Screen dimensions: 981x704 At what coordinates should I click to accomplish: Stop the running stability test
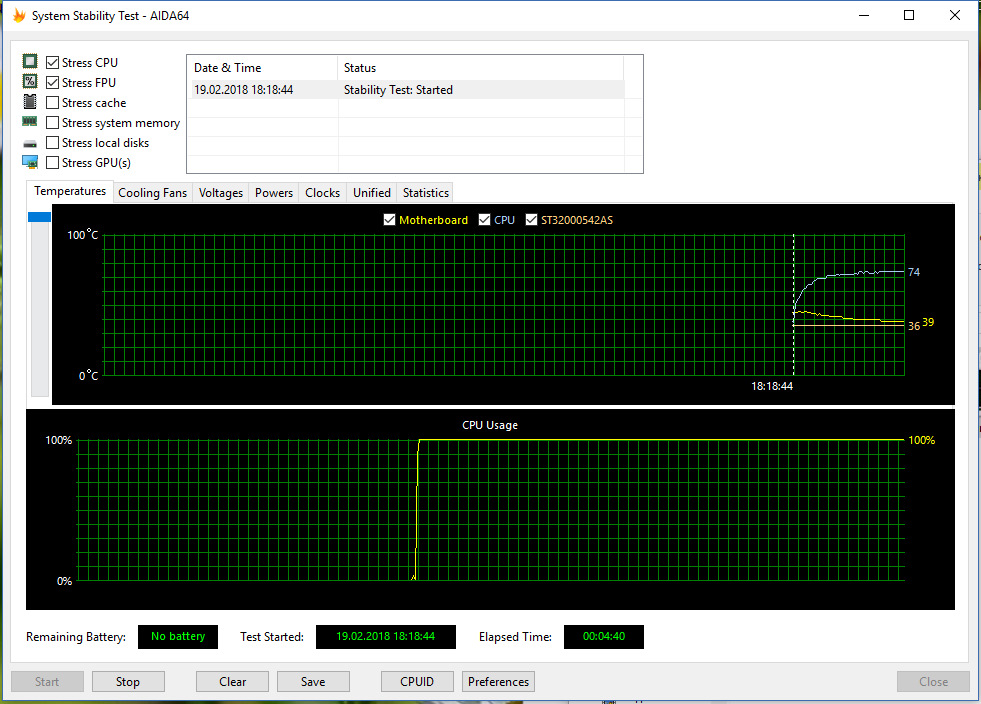pyautogui.click(x=128, y=682)
